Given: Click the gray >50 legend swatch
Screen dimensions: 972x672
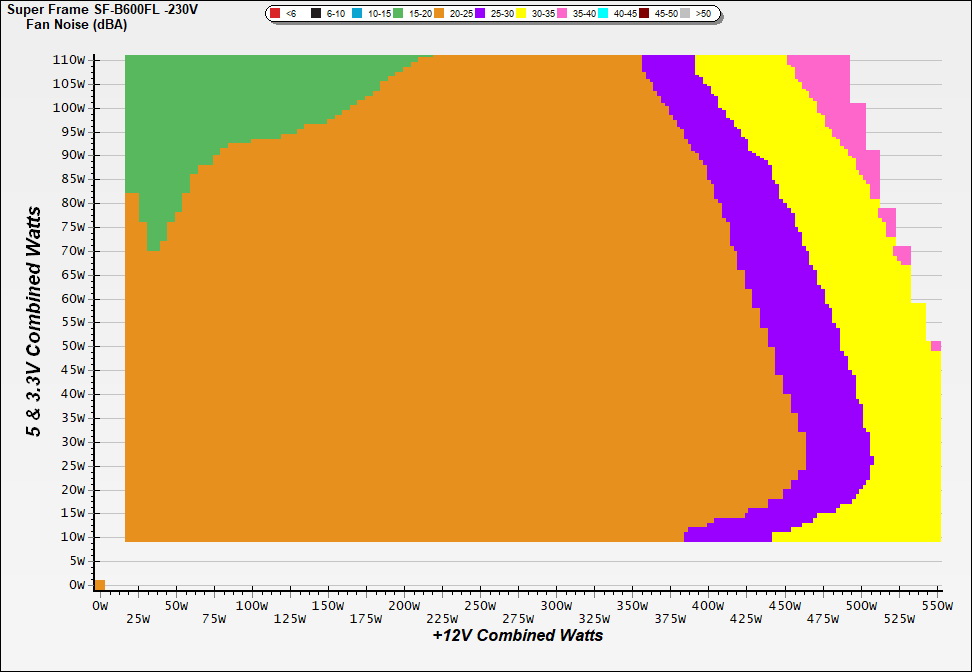Looking at the screenshot, I should click(686, 14).
